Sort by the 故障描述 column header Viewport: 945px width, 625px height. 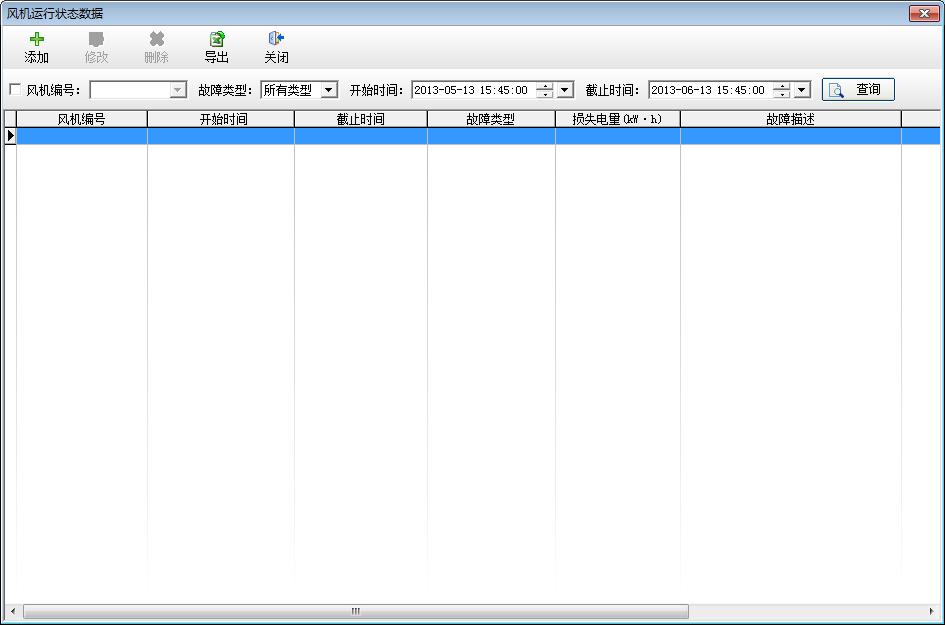791,119
